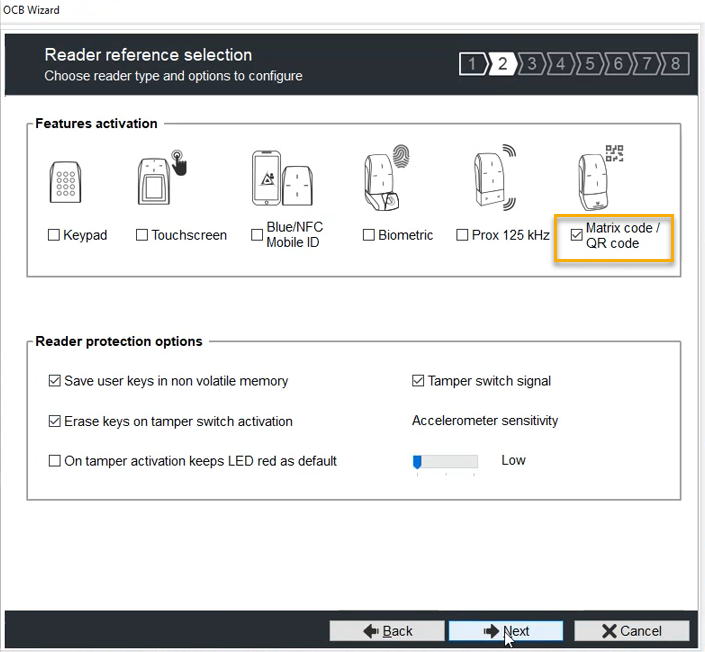Uncheck the Matrix code / QR code option
This screenshot has width=705, height=652.
576,236
